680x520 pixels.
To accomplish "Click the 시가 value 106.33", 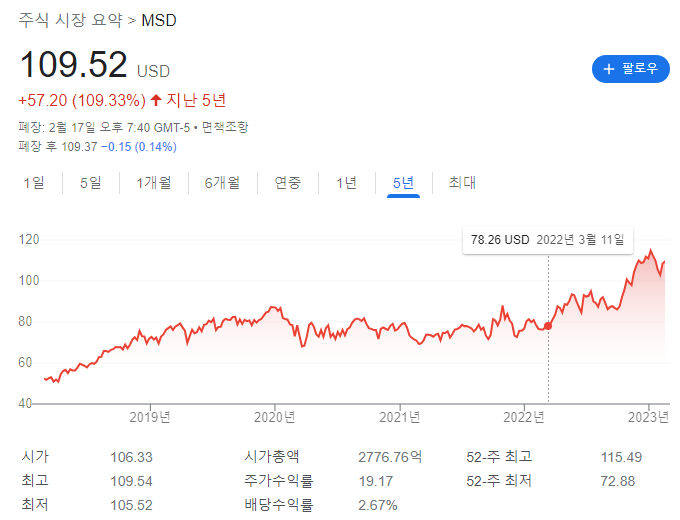I will click(x=131, y=457).
